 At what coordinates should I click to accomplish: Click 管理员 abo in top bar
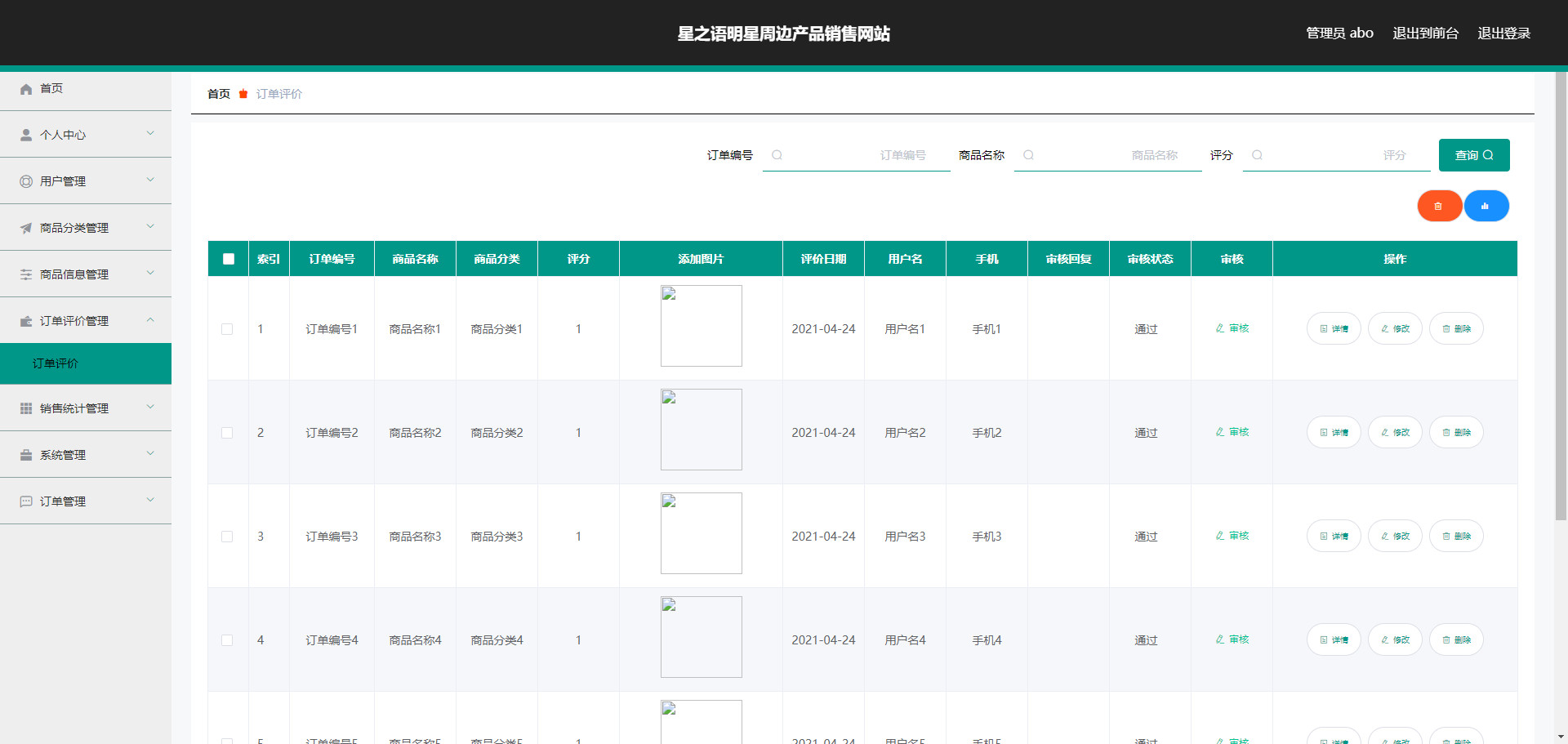click(1339, 33)
